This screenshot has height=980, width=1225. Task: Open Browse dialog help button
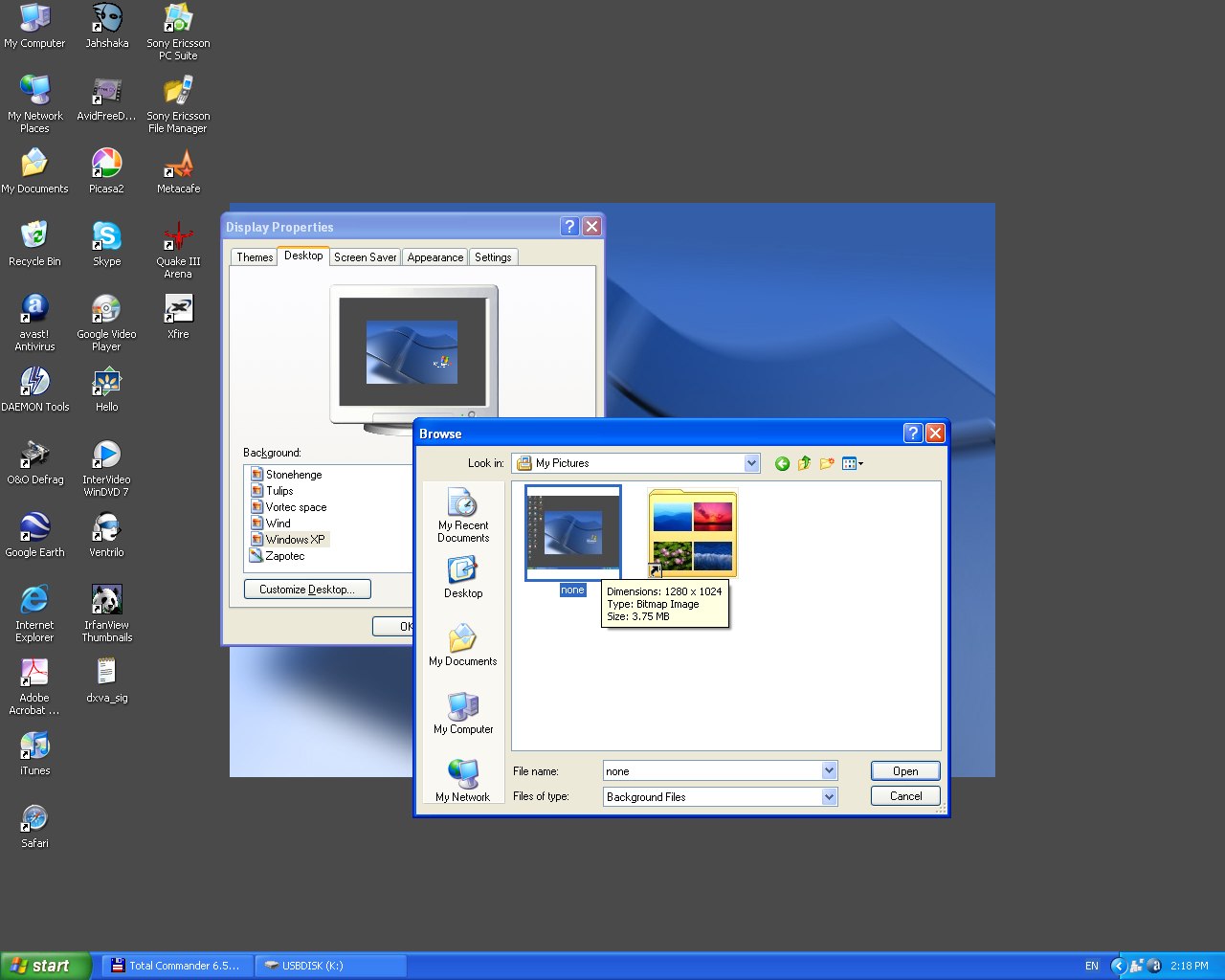click(x=913, y=434)
